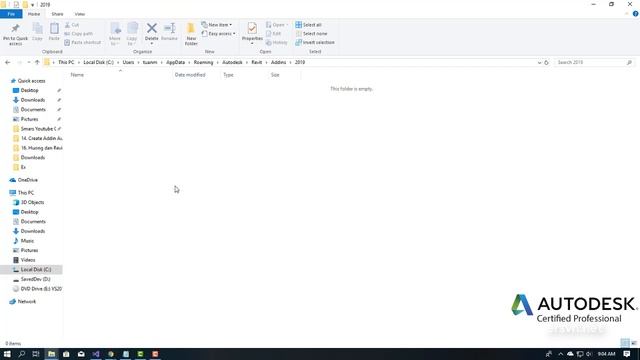The width and height of the screenshot is (640, 360).
Task: Open 3D Objects in navigation pane
Action: 32,202
